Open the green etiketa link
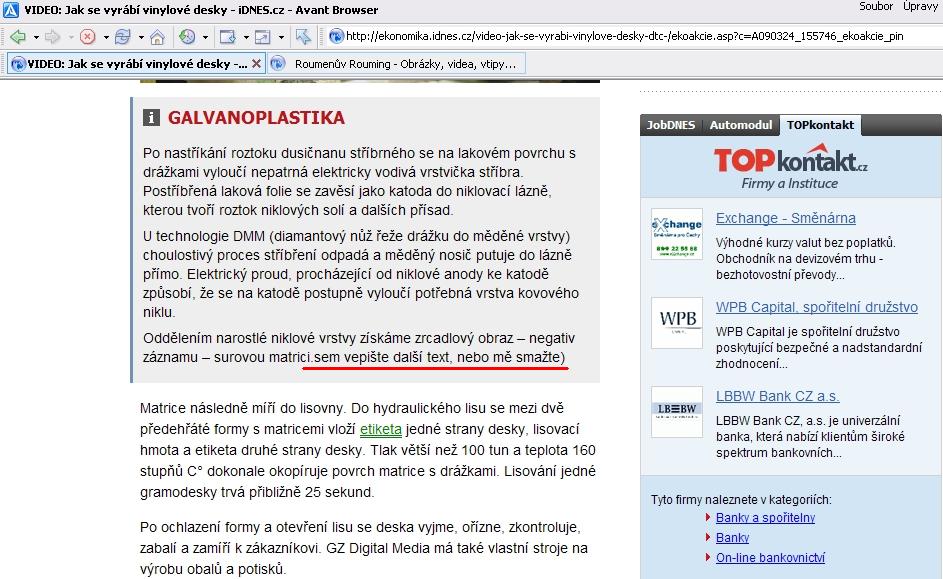Image resolution: width=943 pixels, height=579 pixels. click(x=381, y=429)
